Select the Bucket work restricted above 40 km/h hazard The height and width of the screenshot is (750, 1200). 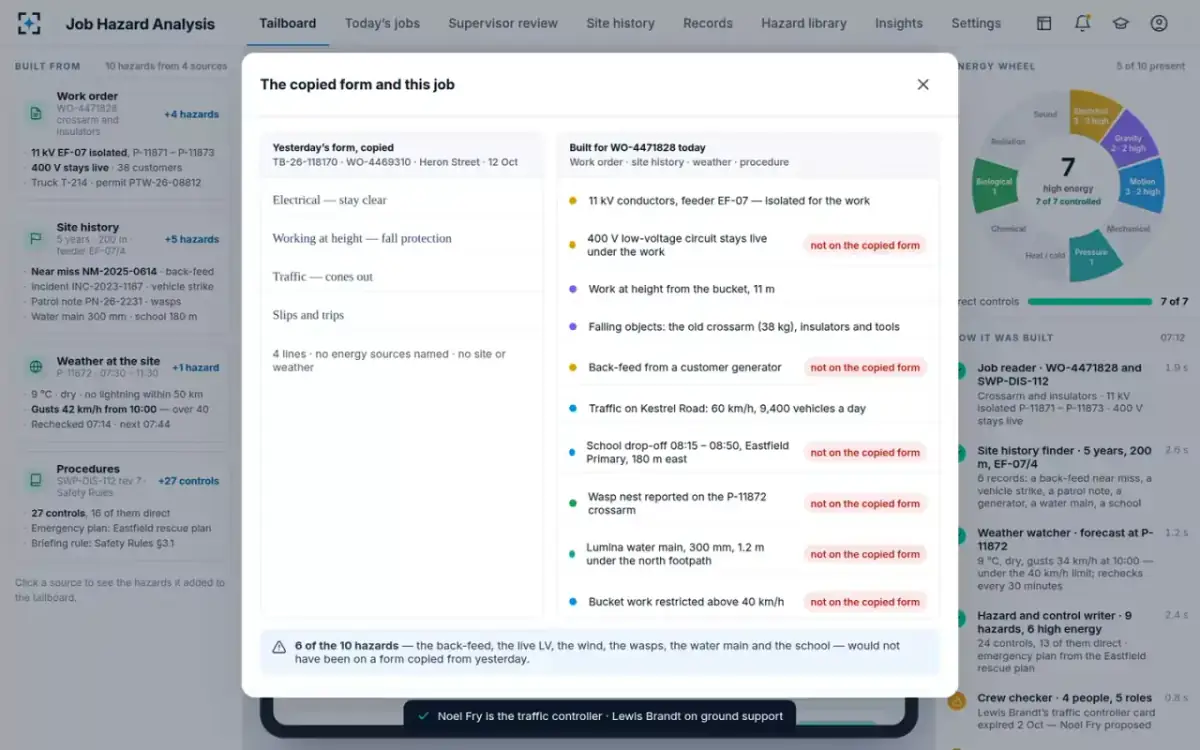click(748, 602)
